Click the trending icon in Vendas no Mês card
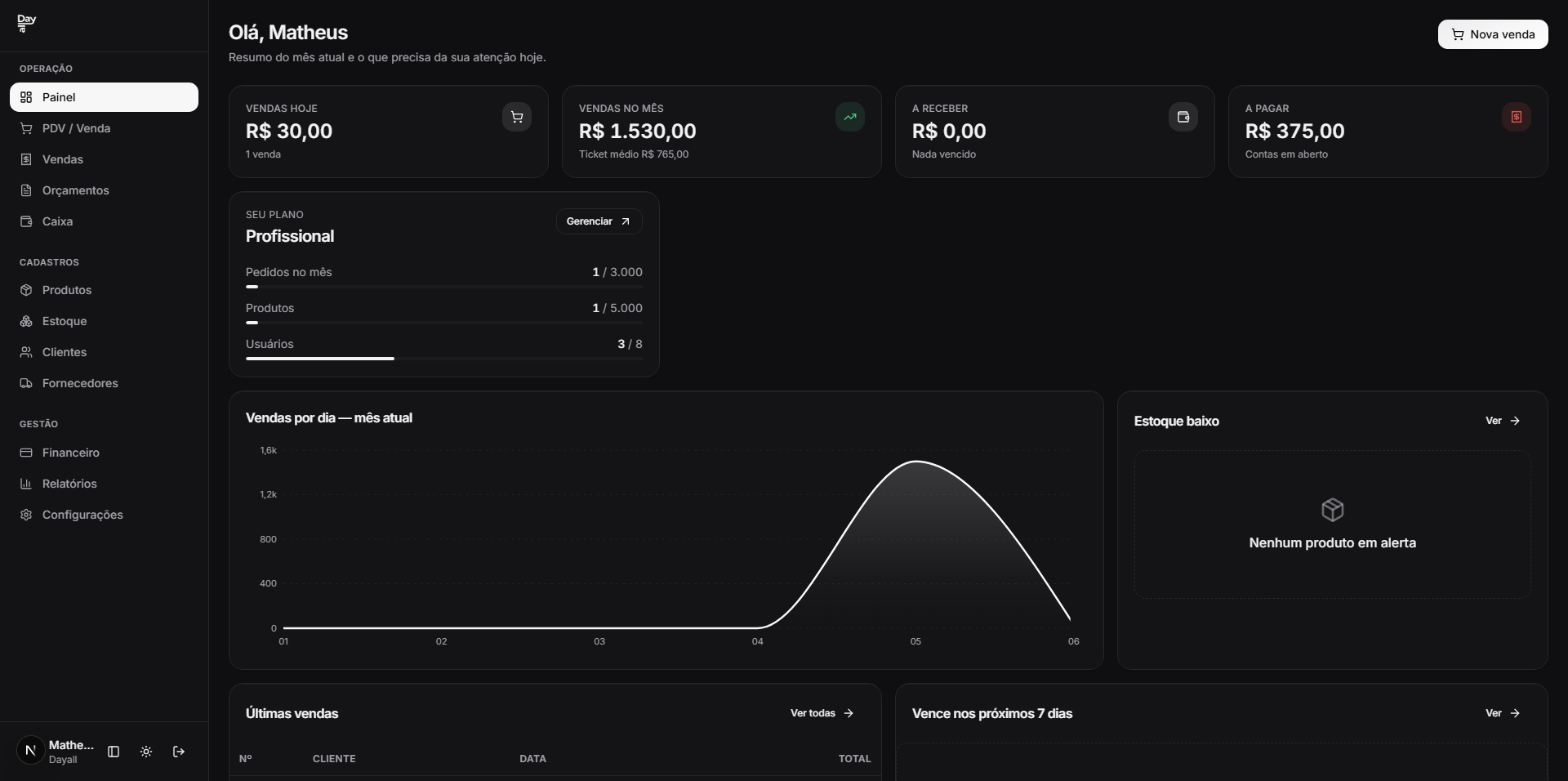Image resolution: width=1568 pixels, height=781 pixels. coord(850,117)
